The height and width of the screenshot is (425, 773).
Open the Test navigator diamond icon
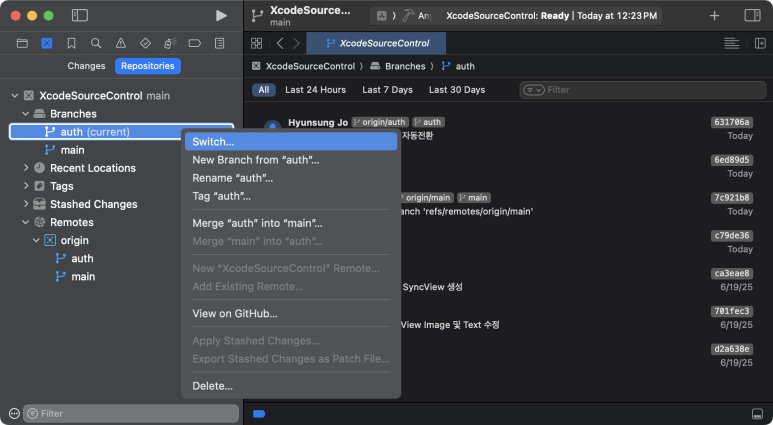click(145, 43)
